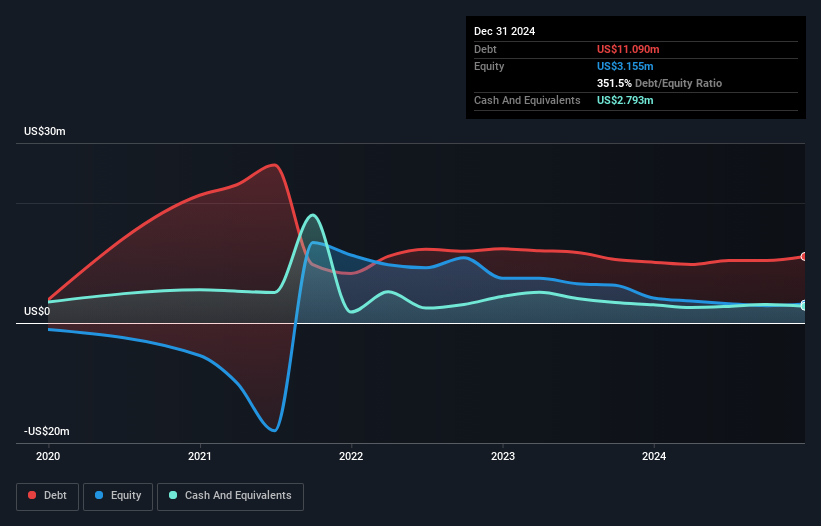The height and width of the screenshot is (526, 821).
Task: Click the mid-2021 debt line peak
Action: 274,165
